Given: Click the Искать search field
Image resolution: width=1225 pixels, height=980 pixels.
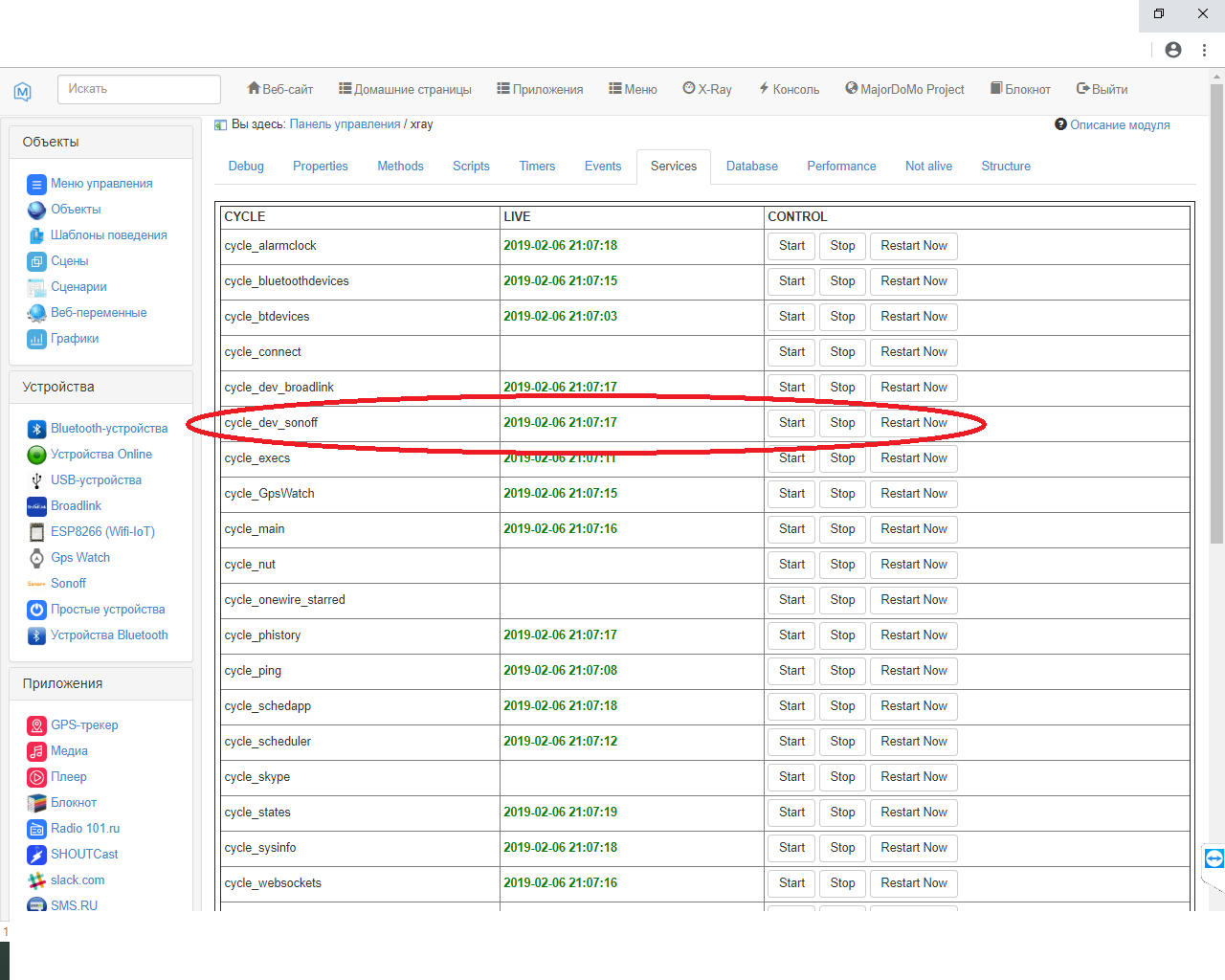Looking at the screenshot, I should pyautogui.click(x=139, y=89).
